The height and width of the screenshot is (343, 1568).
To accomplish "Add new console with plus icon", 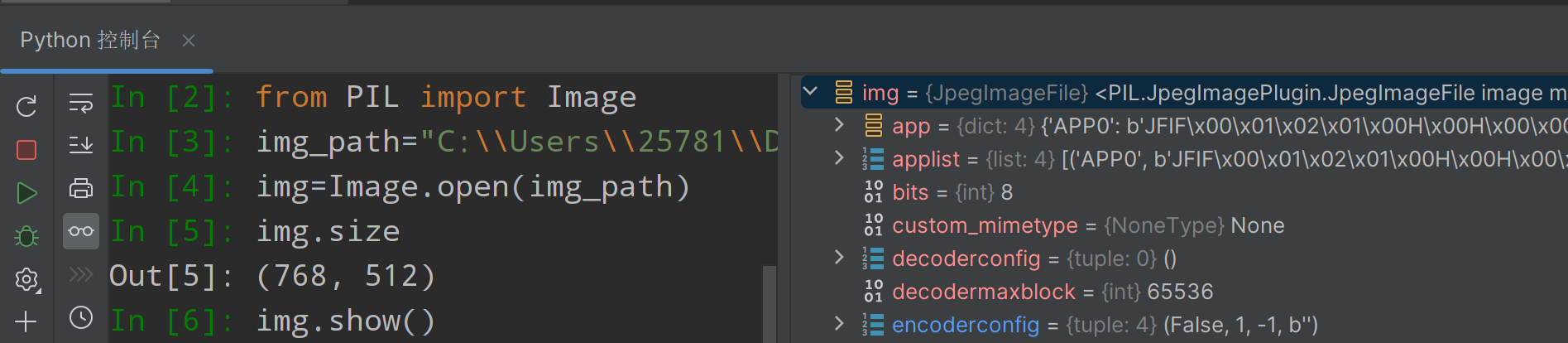I will (26, 321).
